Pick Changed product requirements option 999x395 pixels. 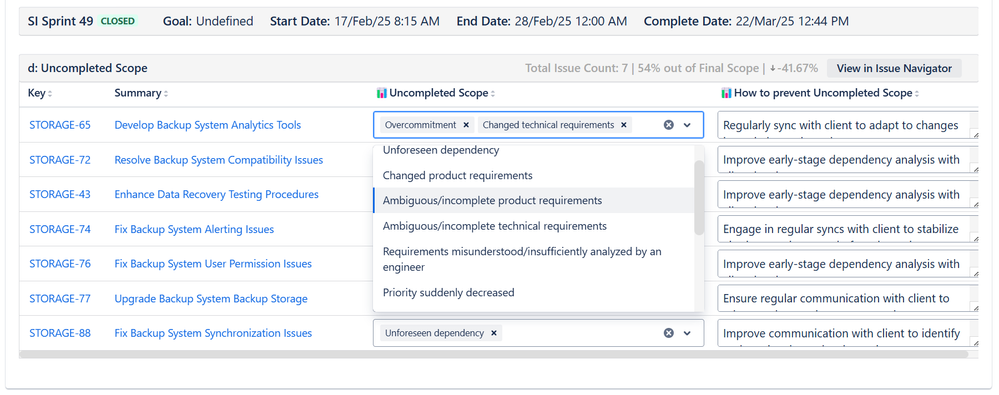534,175
